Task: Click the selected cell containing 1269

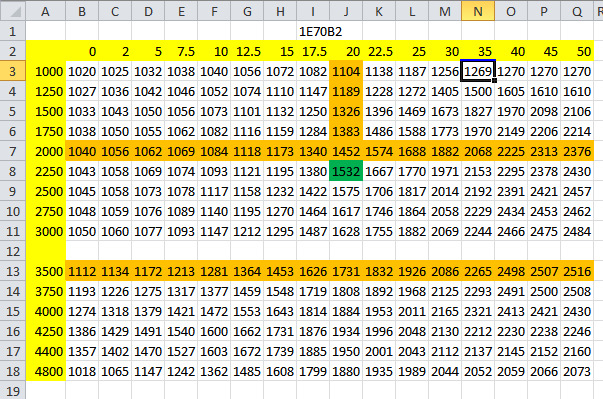Action: [x=478, y=71]
